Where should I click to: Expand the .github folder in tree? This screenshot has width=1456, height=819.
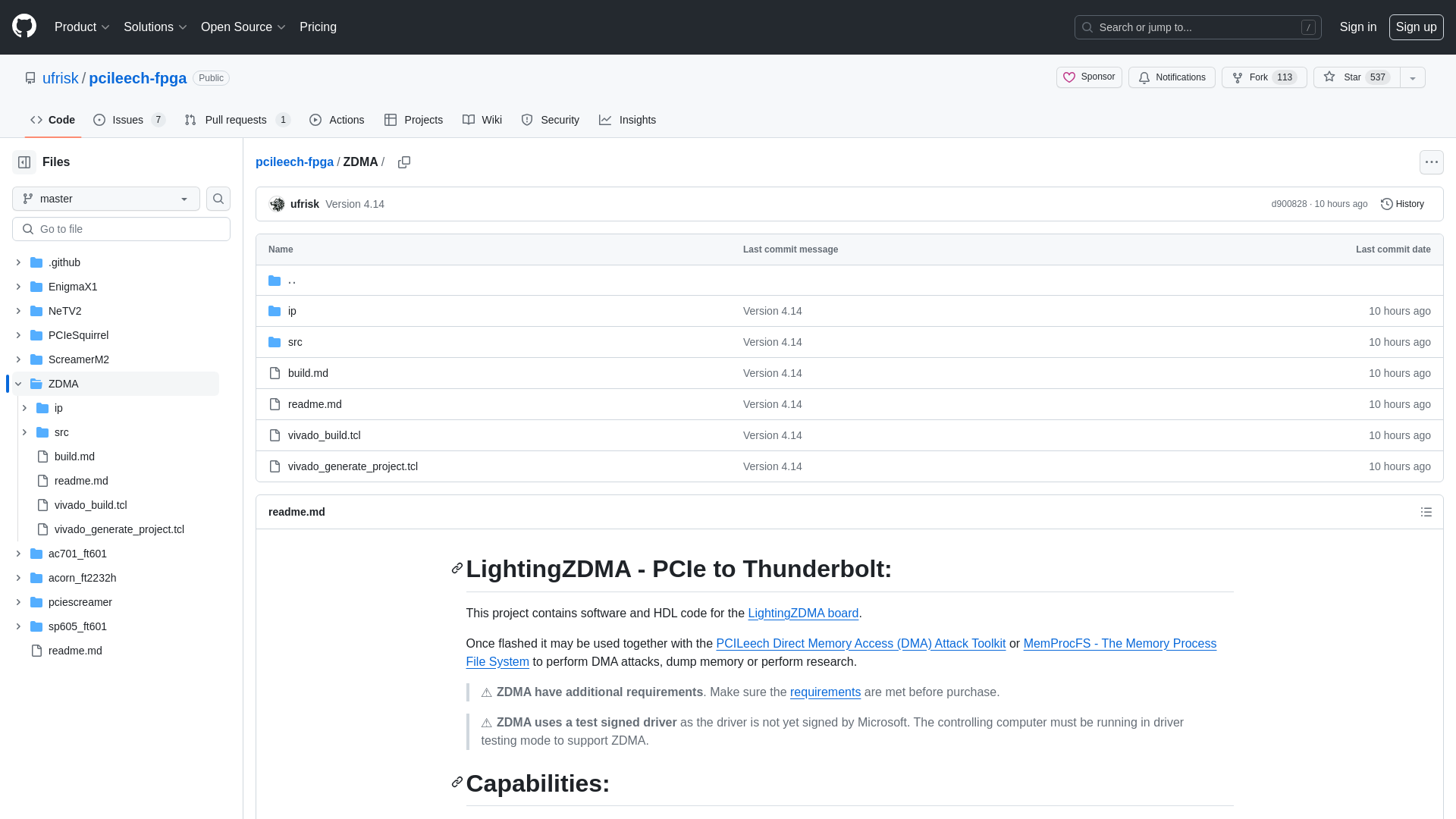tap(18, 262)
